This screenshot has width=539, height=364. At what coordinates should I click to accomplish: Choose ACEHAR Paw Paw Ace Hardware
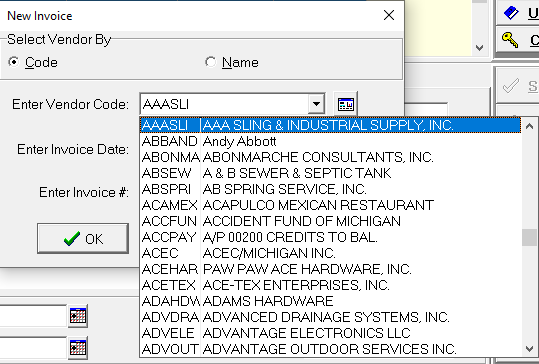coord(331,269)
